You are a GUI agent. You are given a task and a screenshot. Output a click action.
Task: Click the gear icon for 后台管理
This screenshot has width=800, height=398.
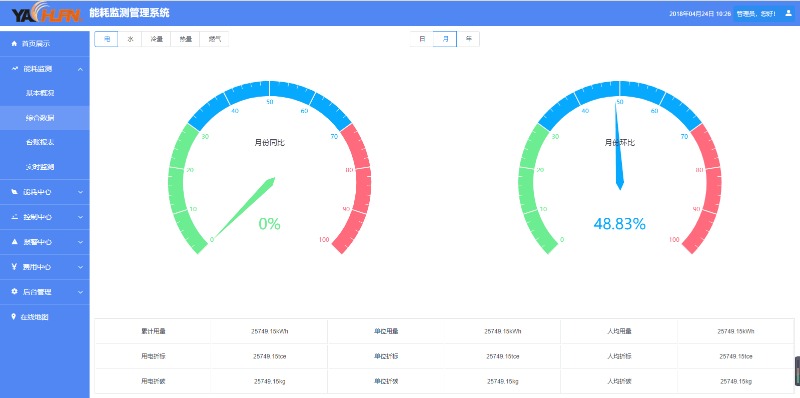pyautogui.click(x=14, y=292)
